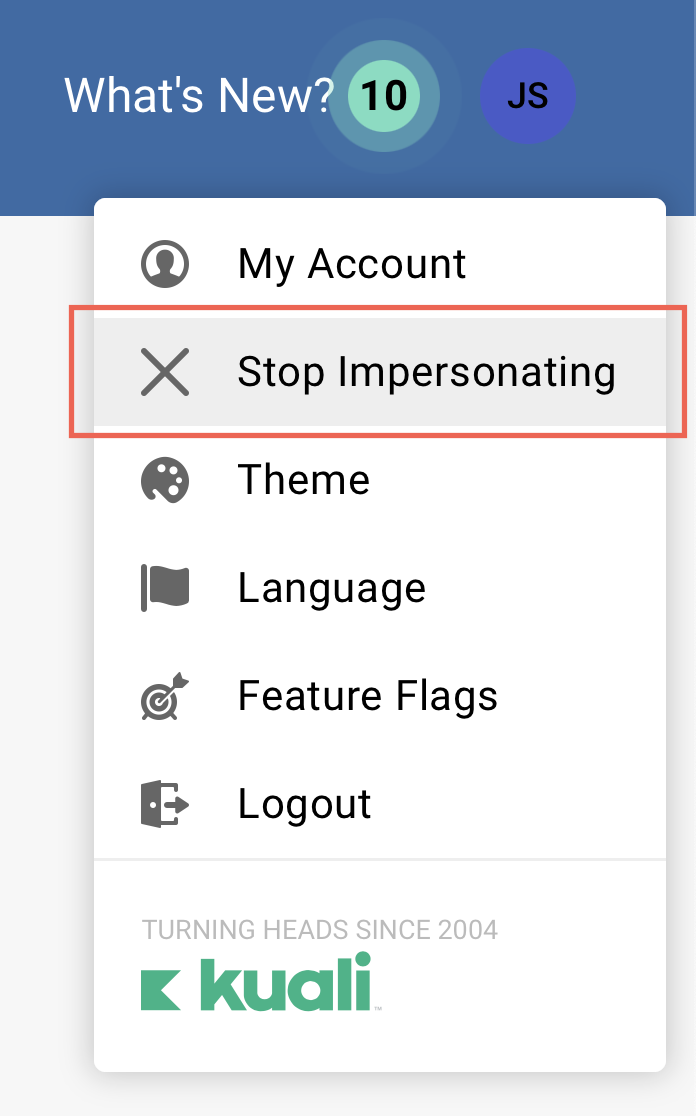Screen dimensions: 696x1116
Task: Select Language from the user menu
Action: 331,587
